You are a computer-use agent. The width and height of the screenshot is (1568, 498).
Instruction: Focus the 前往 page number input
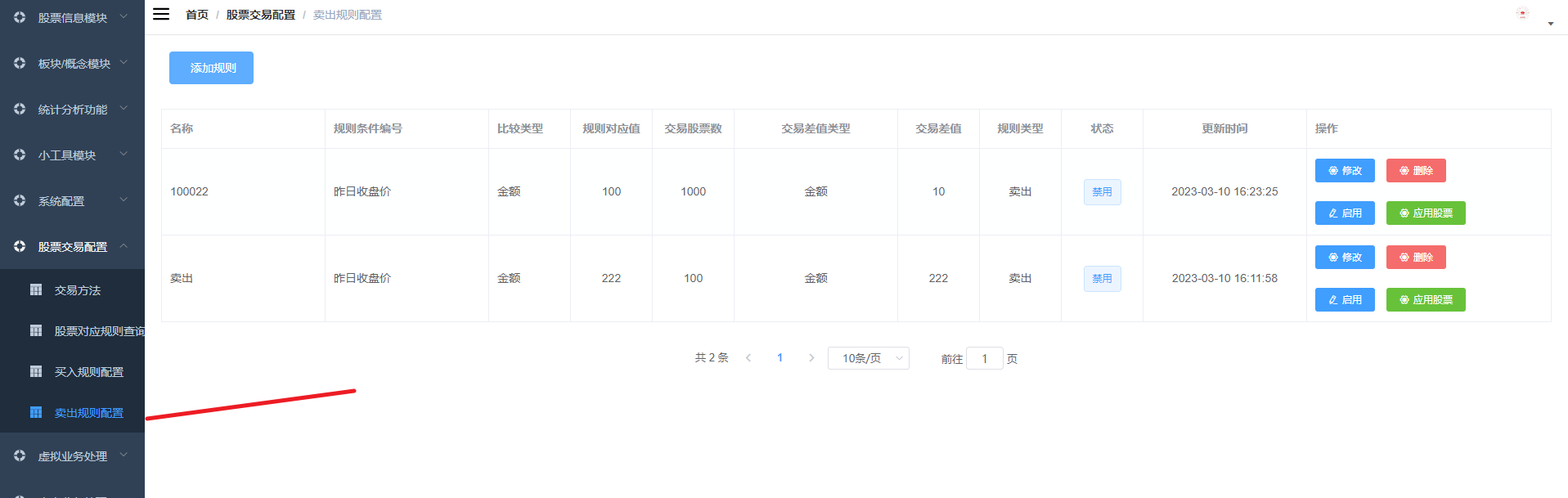[x=984, y=358]
